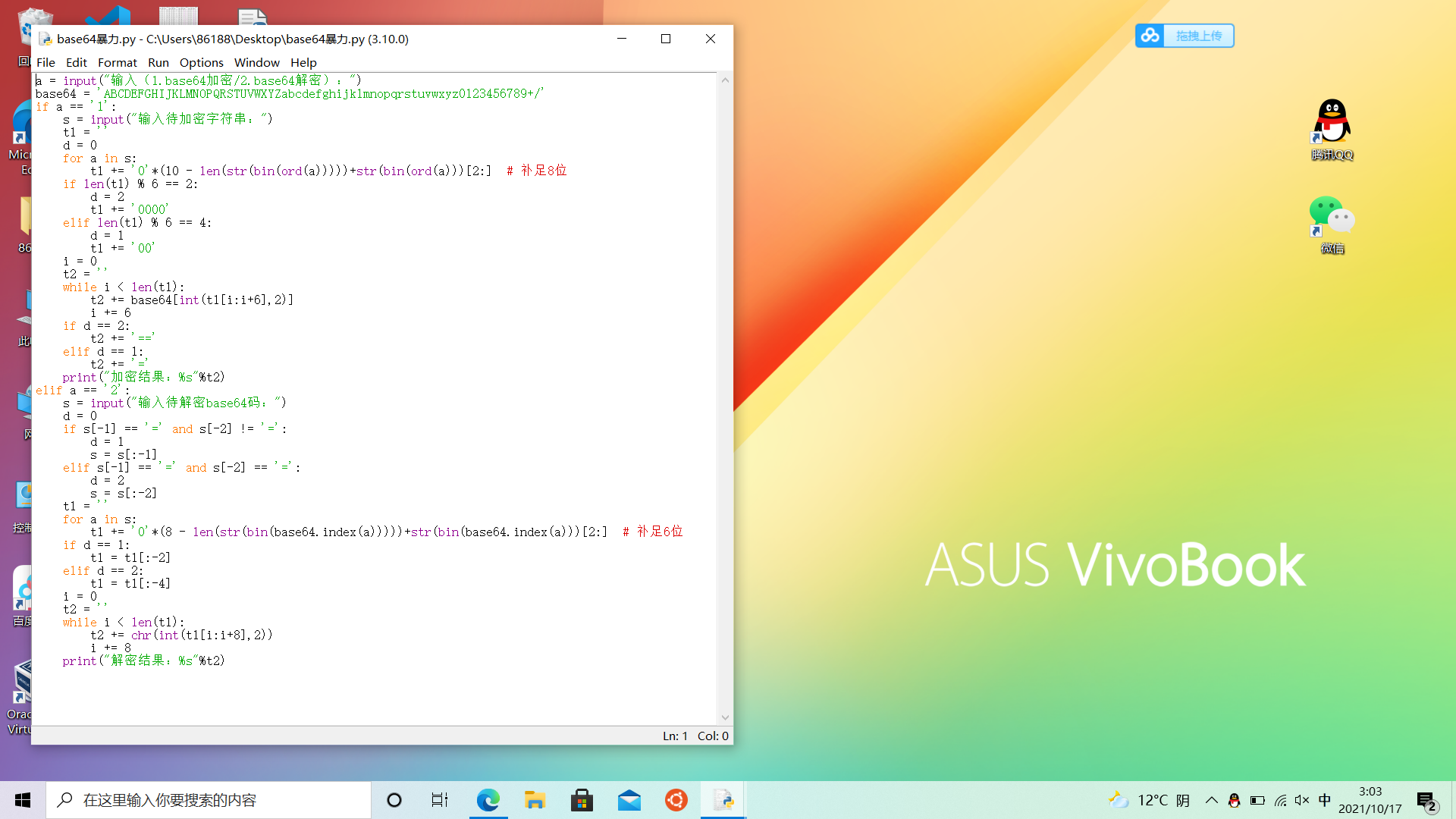Toggle the muted volume tray icon

[1302, 800]
